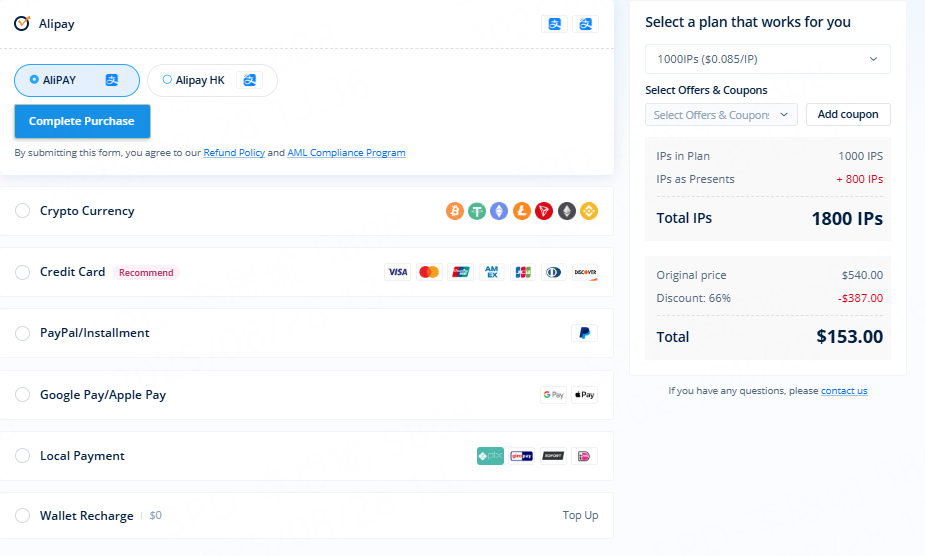Open the 1000IPs plan dropdown
The image size is (925, 556).
click(767, 59)
